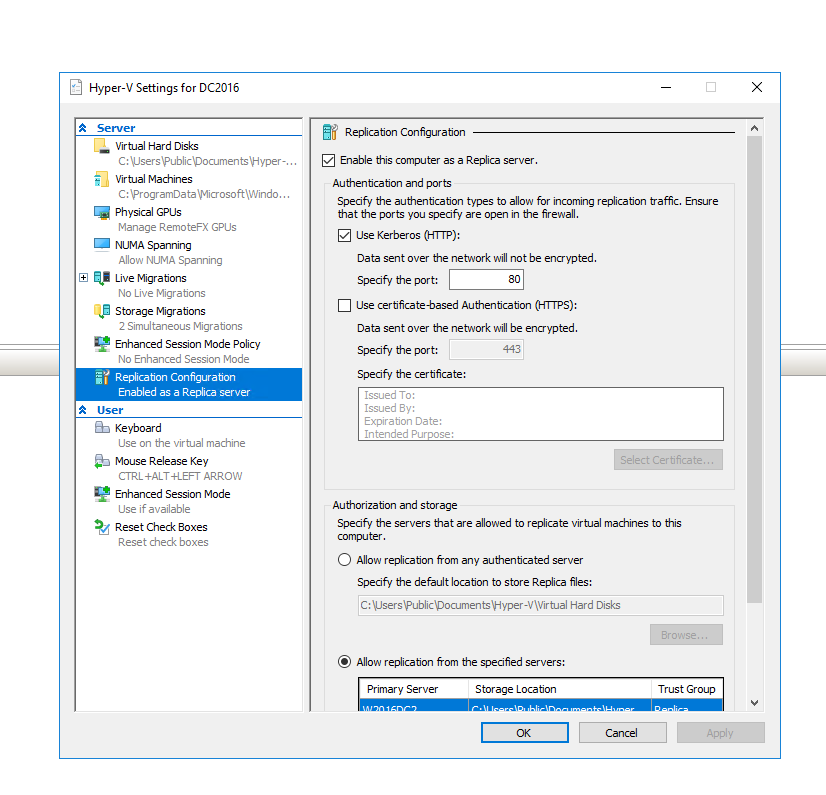
Task: Select Allow replication from any authenticated server
Action: pyautogui.click(x=345, y=560)
